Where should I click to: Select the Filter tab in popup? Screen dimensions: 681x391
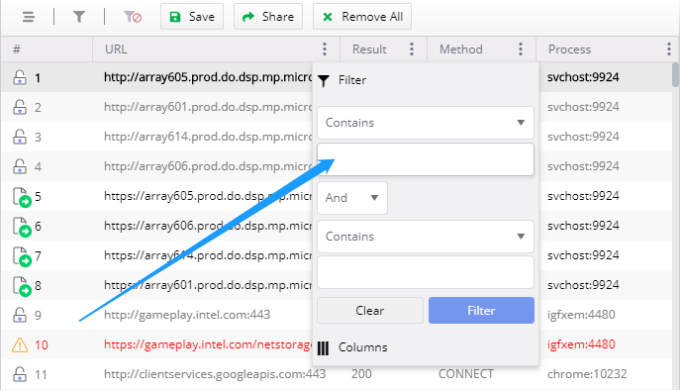[342, 80]
